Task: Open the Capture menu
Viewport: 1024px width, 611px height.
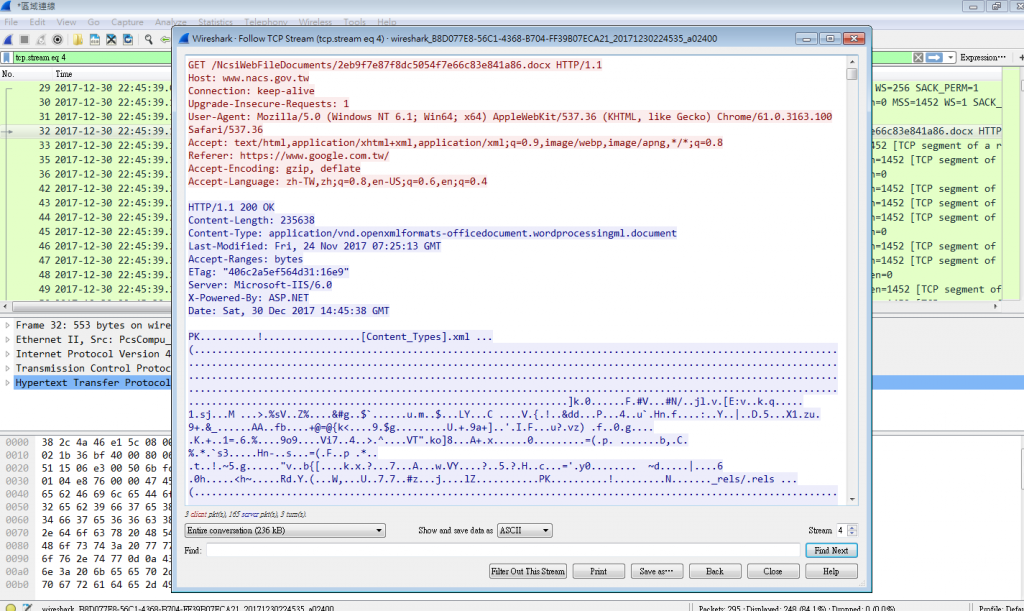Action: (x=127, y=22)
